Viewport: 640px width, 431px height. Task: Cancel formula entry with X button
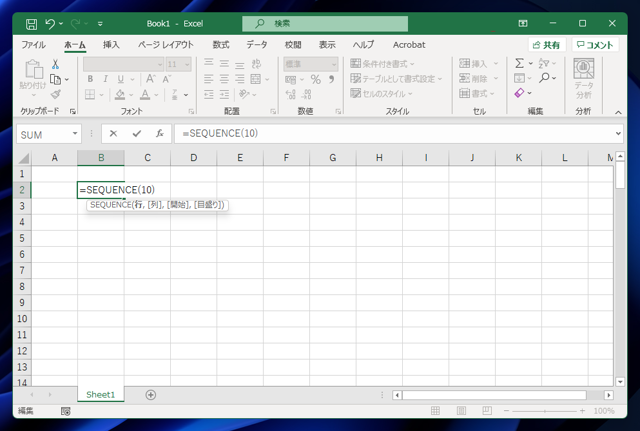[x=113, y=133]
